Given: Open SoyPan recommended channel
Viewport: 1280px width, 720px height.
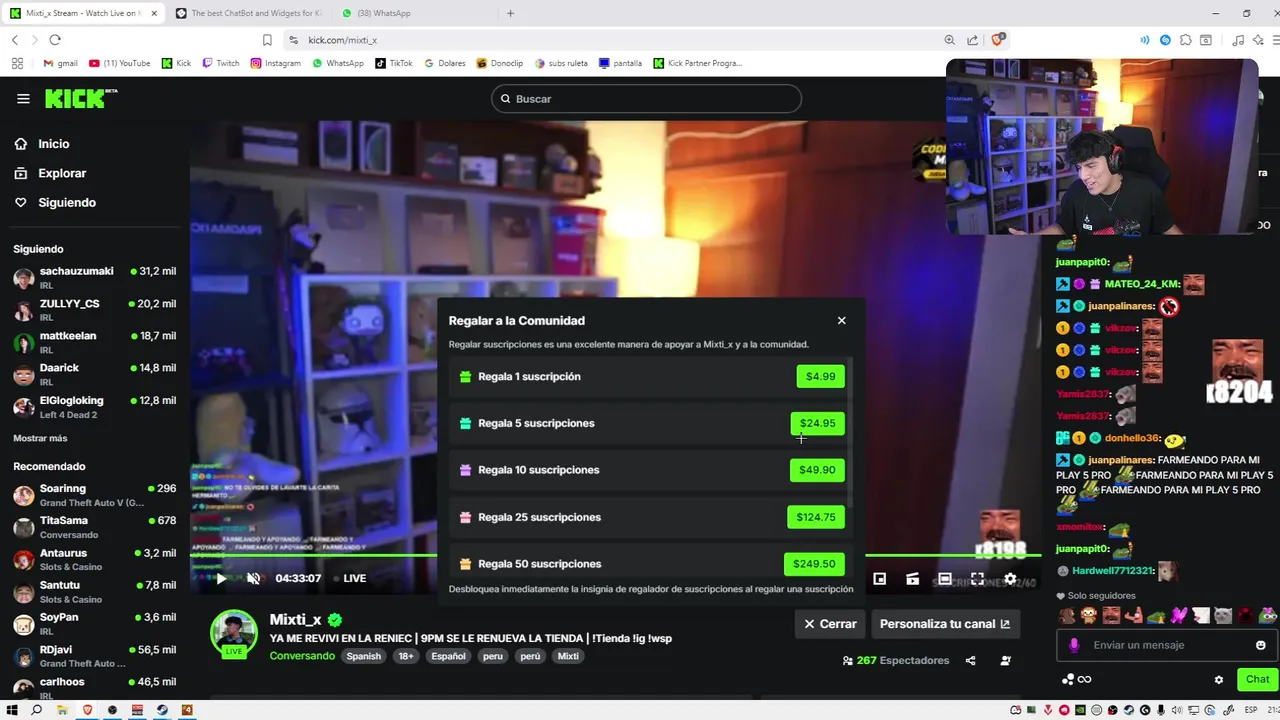Looking at the screenshot, I should (95, 624).
